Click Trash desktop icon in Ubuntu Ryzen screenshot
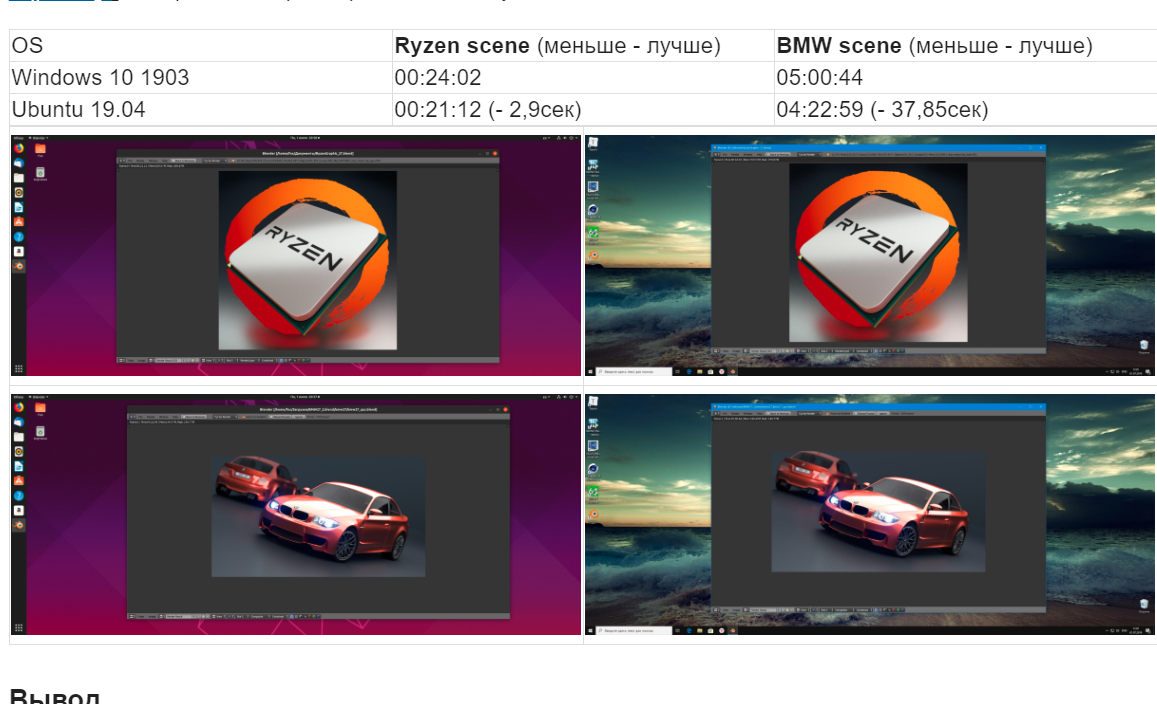The height and width of the screenshot is (704, 1157). [x=41, y=173]
